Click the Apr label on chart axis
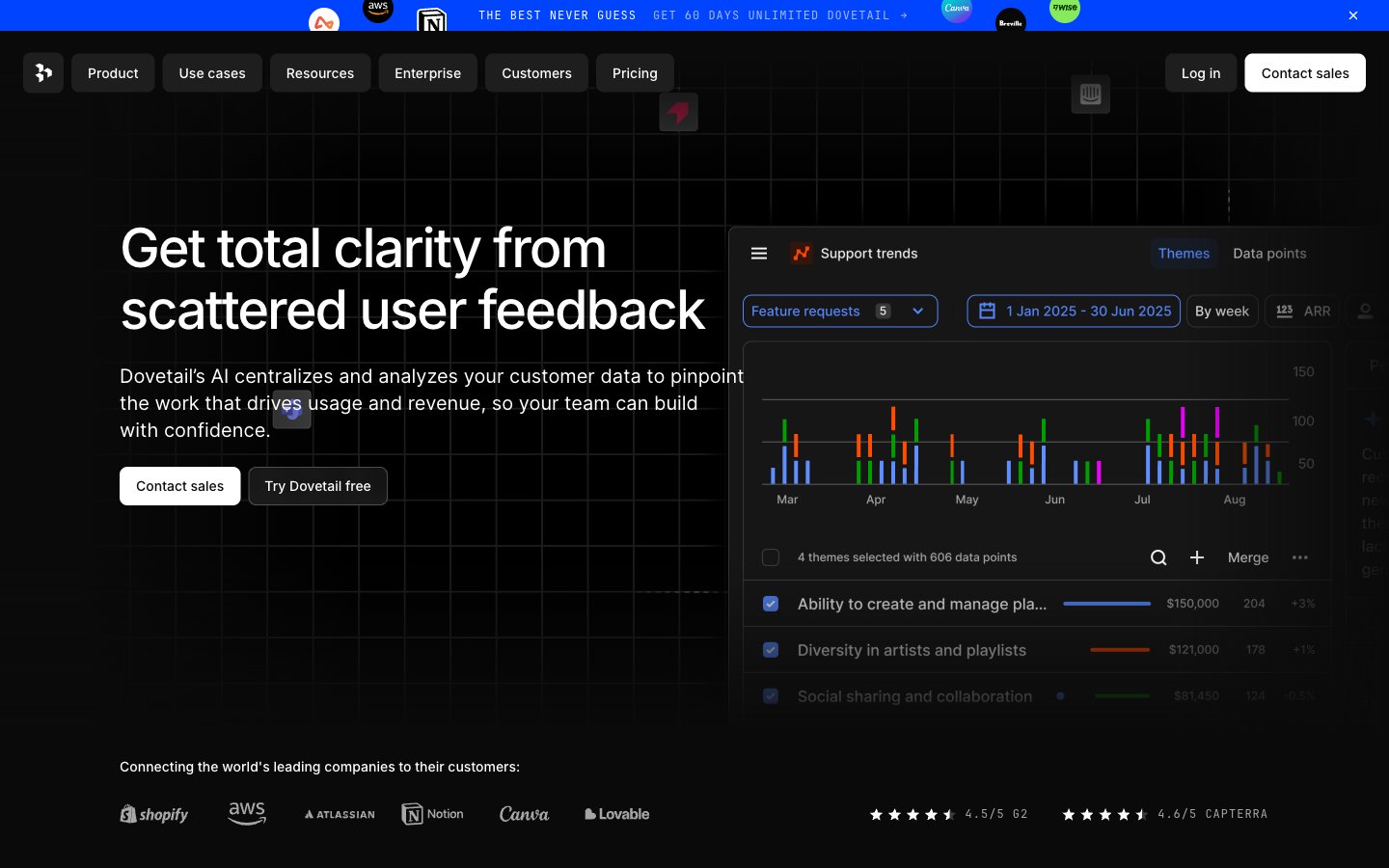This screenshot has width=1389, height=868. 876,500
